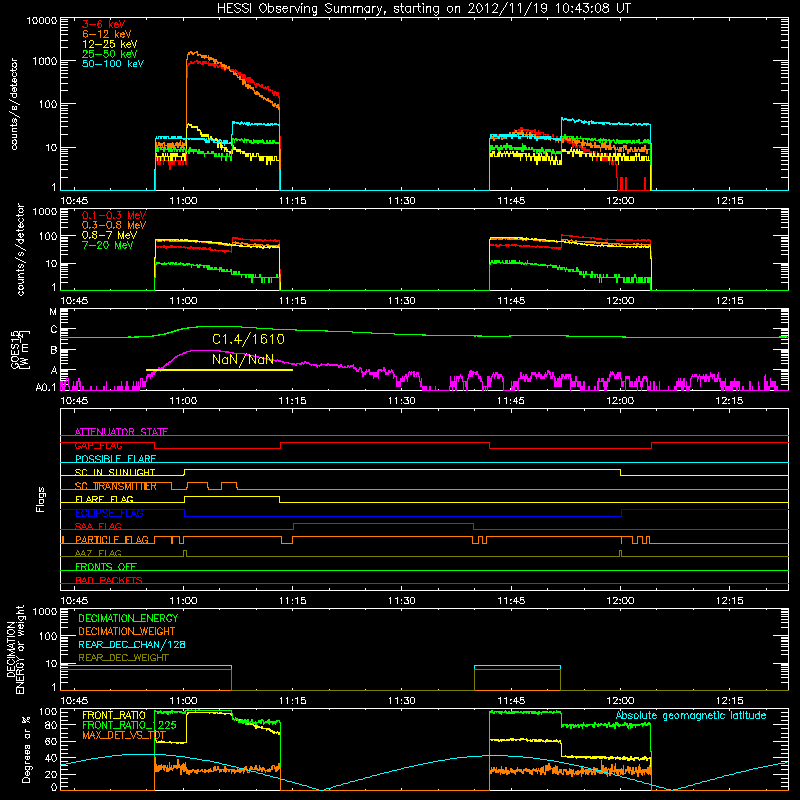Click the HESSI Observing Summary title text

pyautogui.click(x=423, y=9)
